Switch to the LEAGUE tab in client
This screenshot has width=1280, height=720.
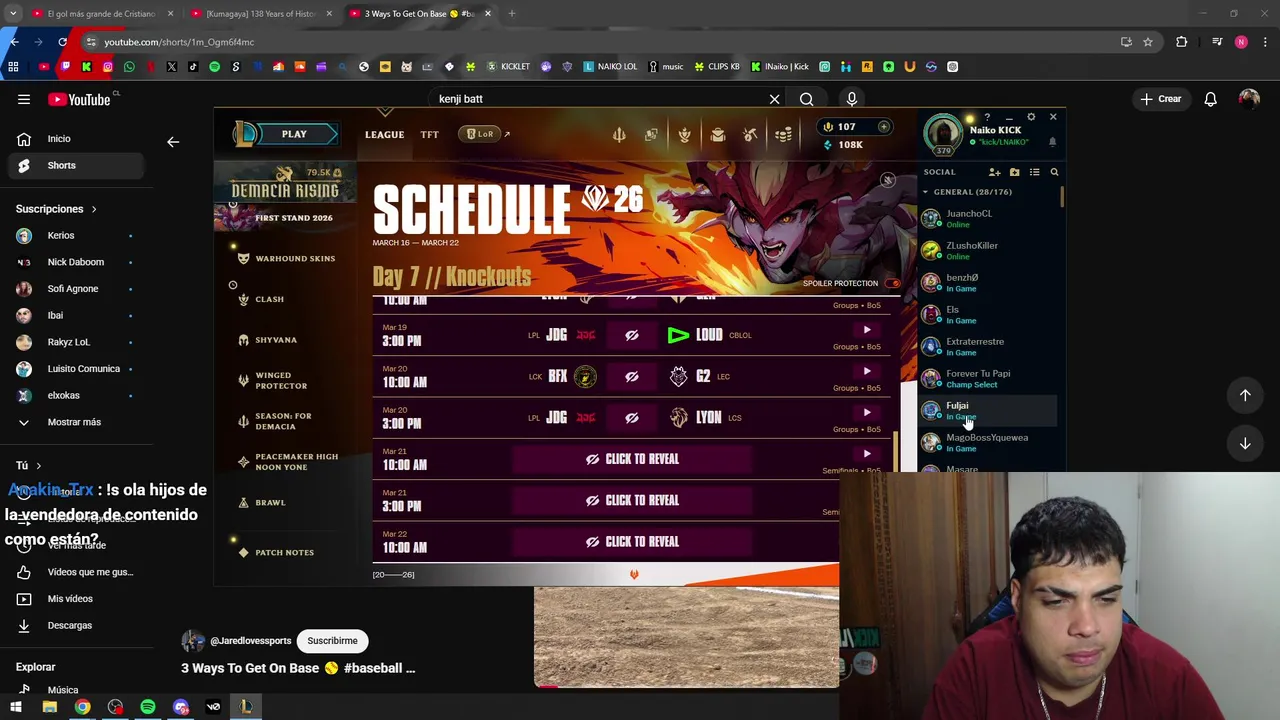click(384, 135)
